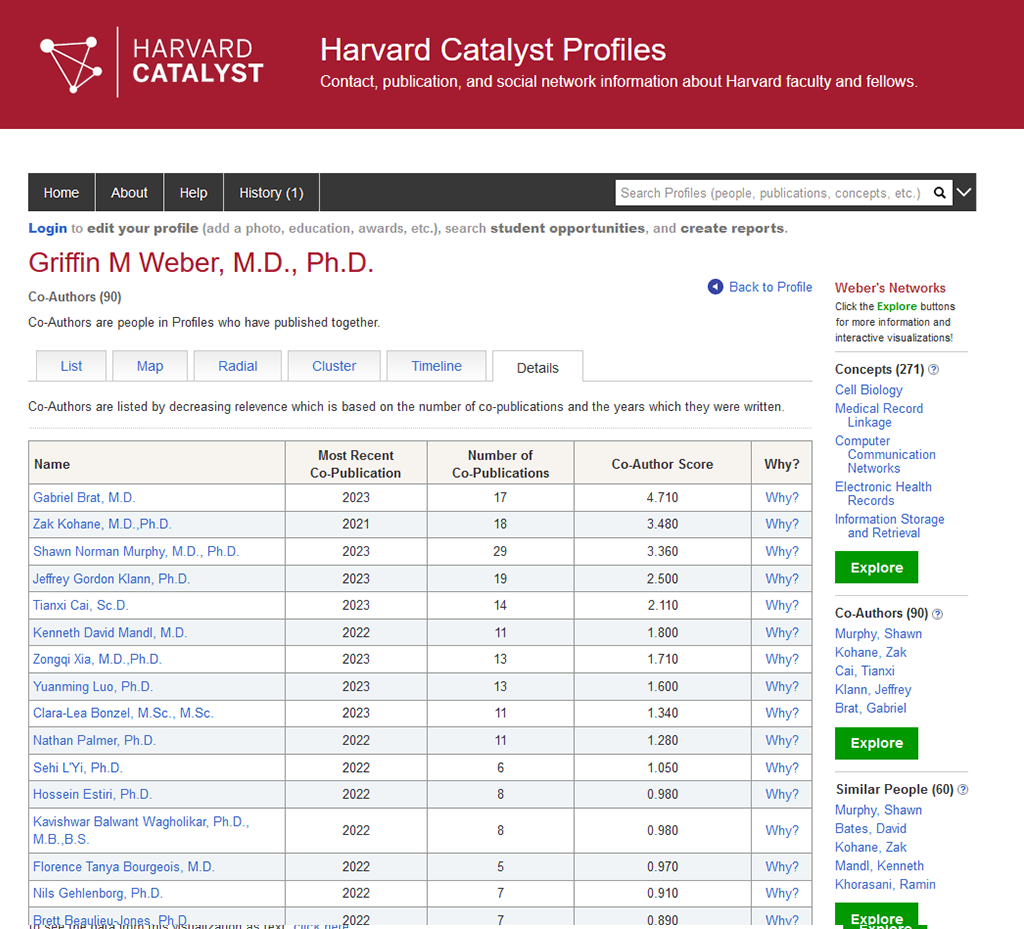Click Explore button under Co-Authors
This screenshot has height=929, width=1024.
[876, 743]
